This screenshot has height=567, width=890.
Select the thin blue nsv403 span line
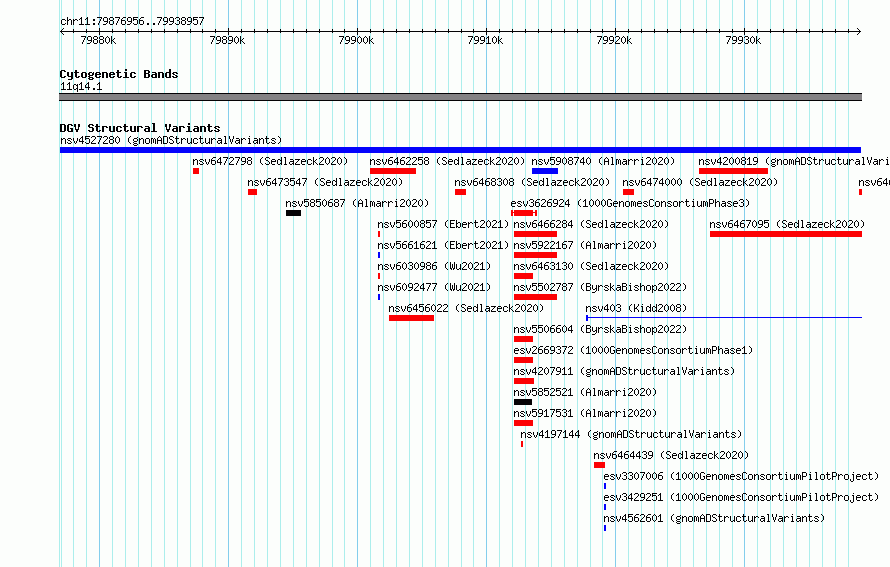724,318
